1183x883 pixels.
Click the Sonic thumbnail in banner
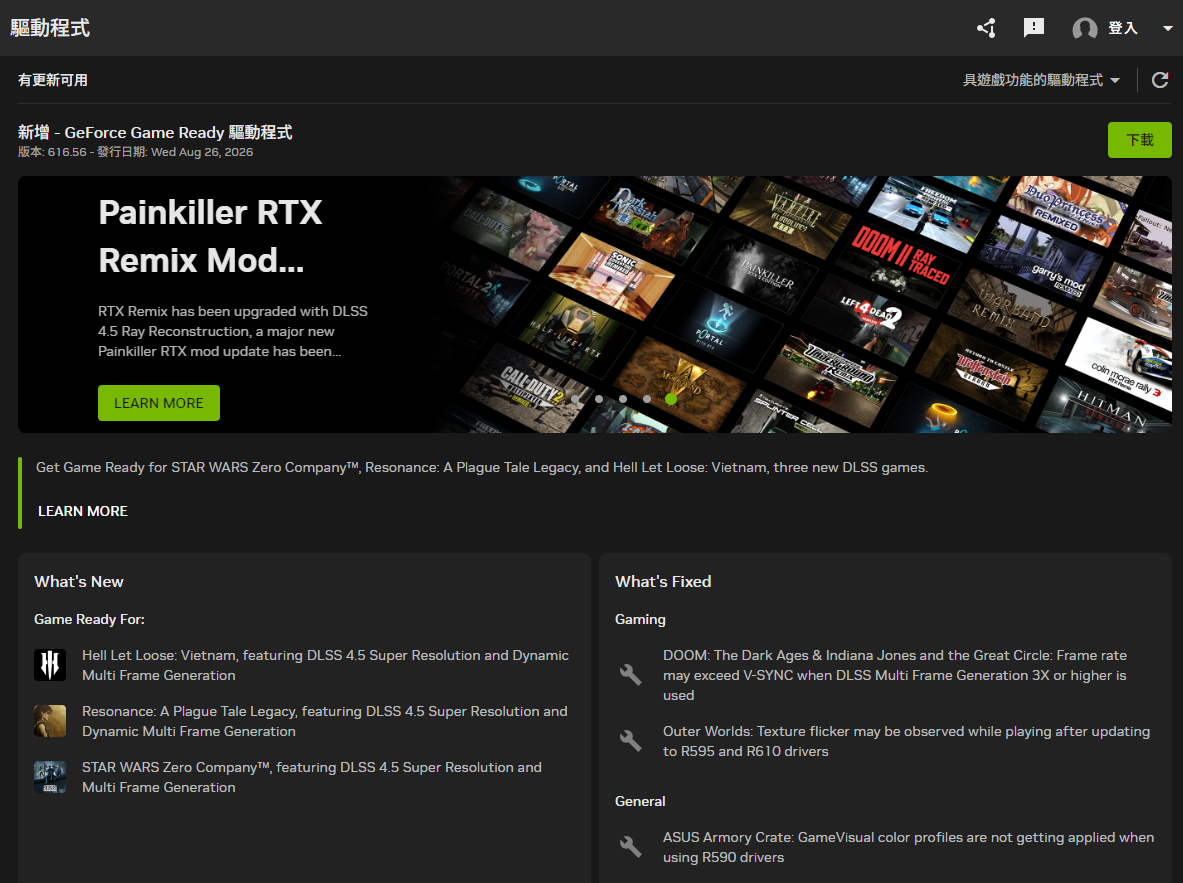click(611, 274)
